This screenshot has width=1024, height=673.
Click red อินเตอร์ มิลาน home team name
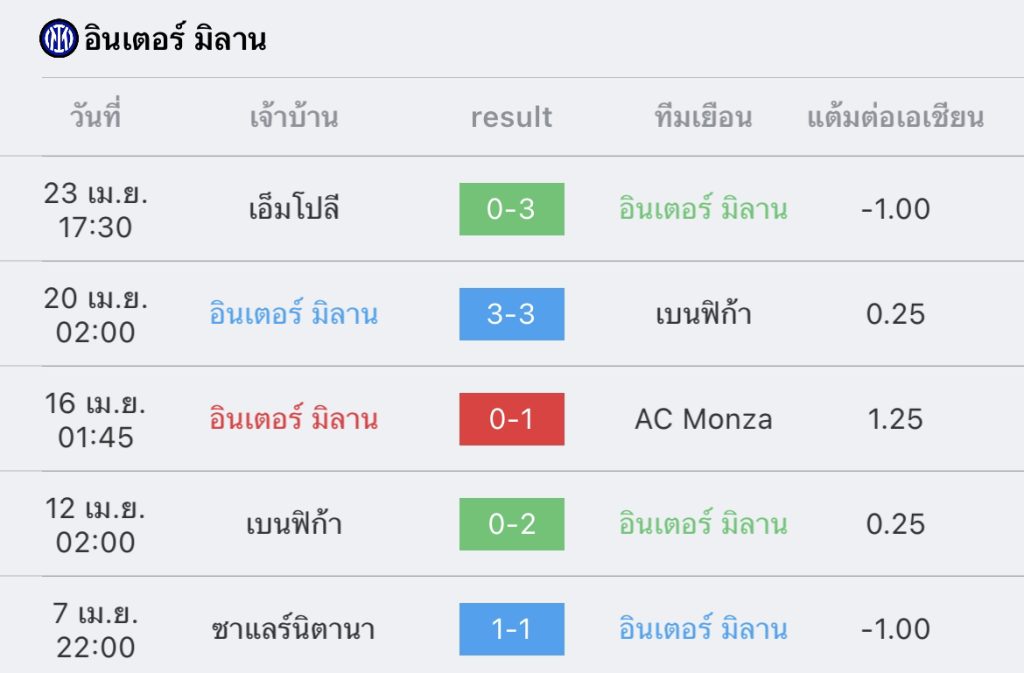[294, 419]
